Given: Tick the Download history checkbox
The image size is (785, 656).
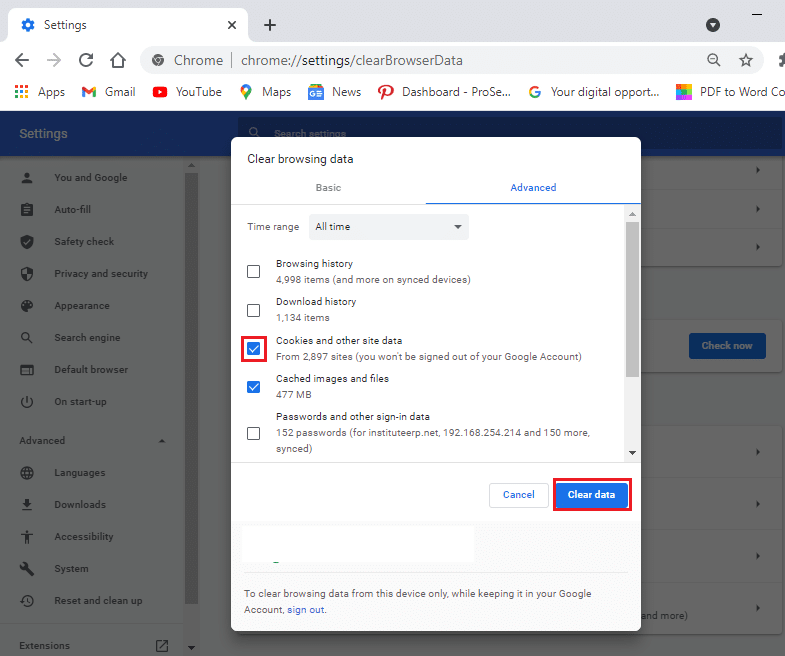Looking at the screenshot, I should coord(254,310).
